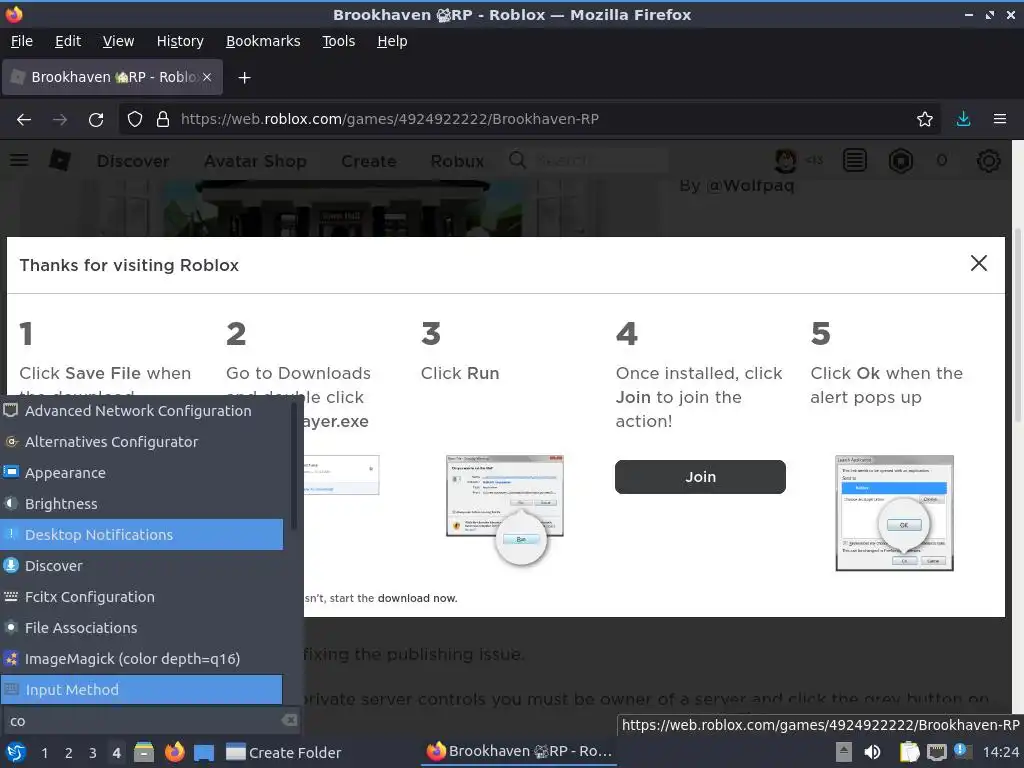Switch to workspace 4
This screenshot has width=1024, height=768.
[116, 753]
